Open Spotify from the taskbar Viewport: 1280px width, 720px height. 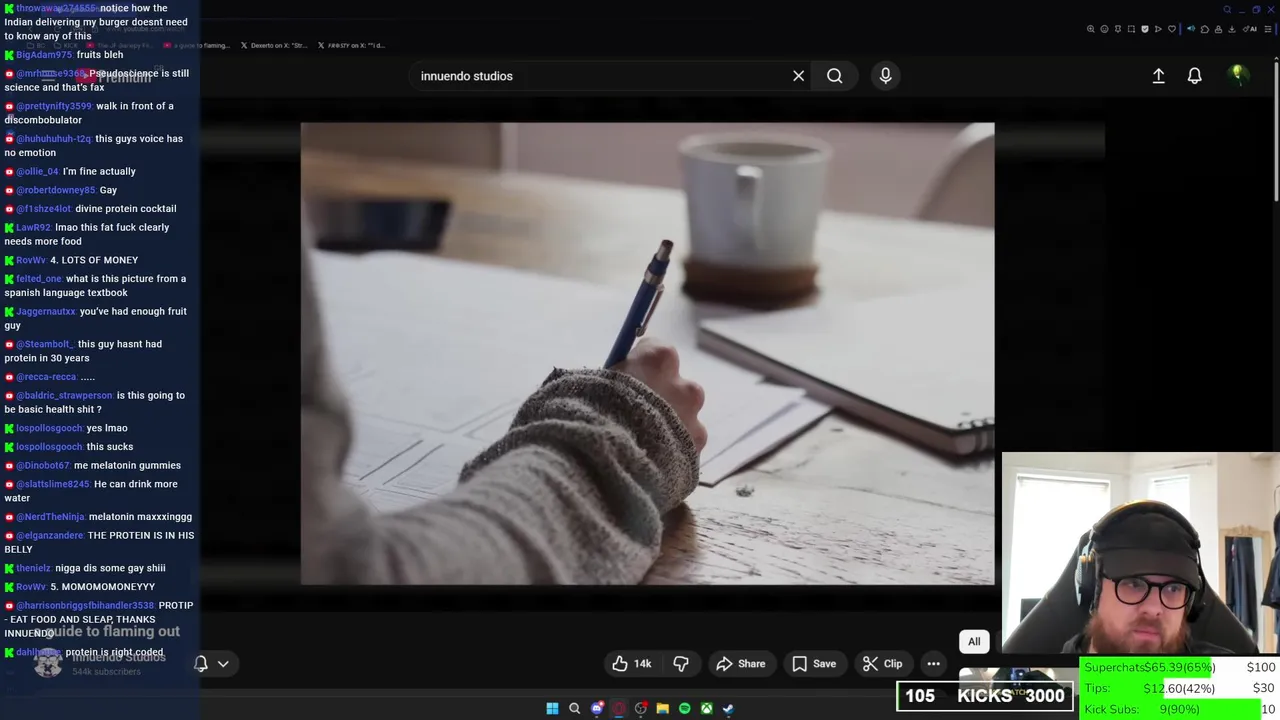pos(685,708)
